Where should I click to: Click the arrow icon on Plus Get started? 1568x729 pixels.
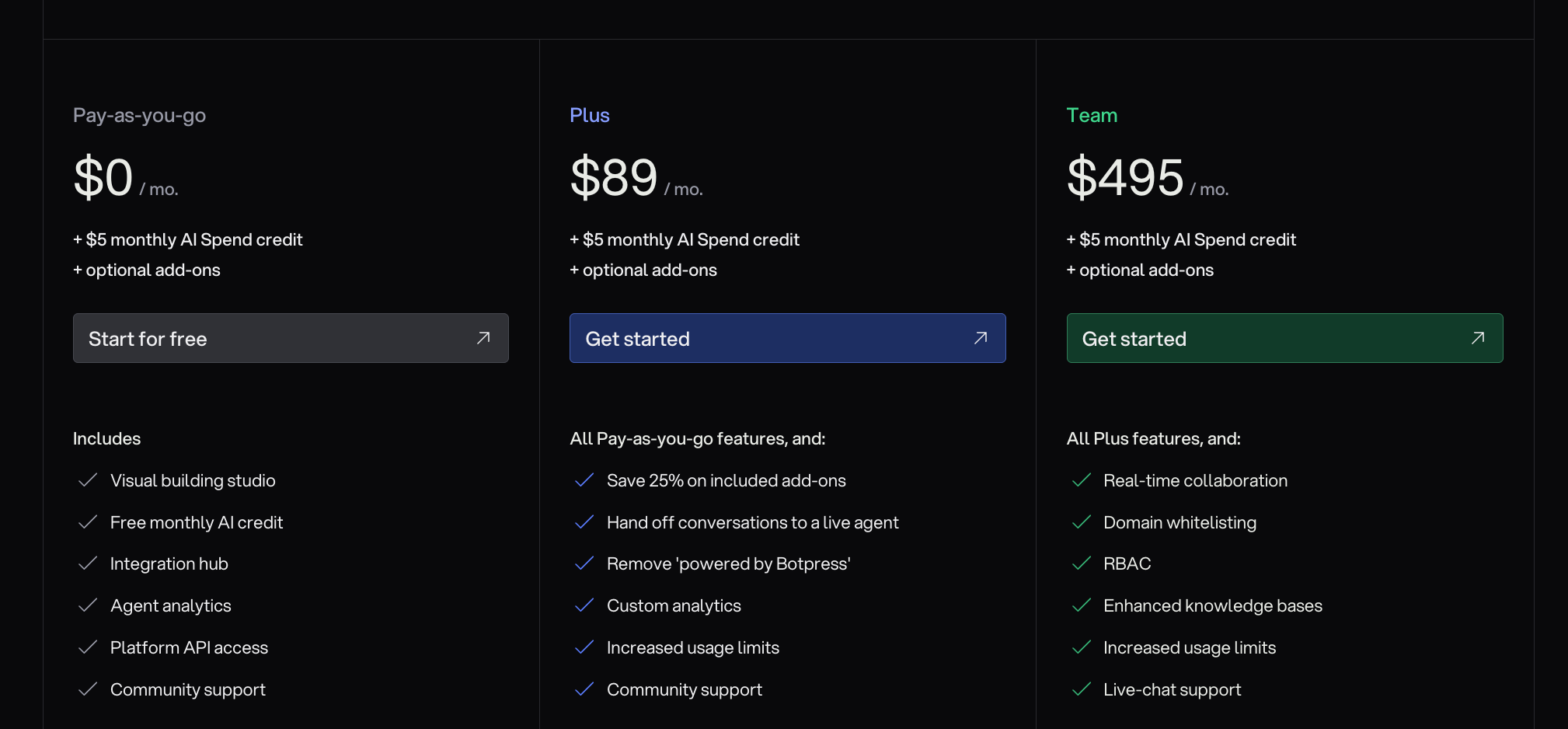[x=980, y=338]
